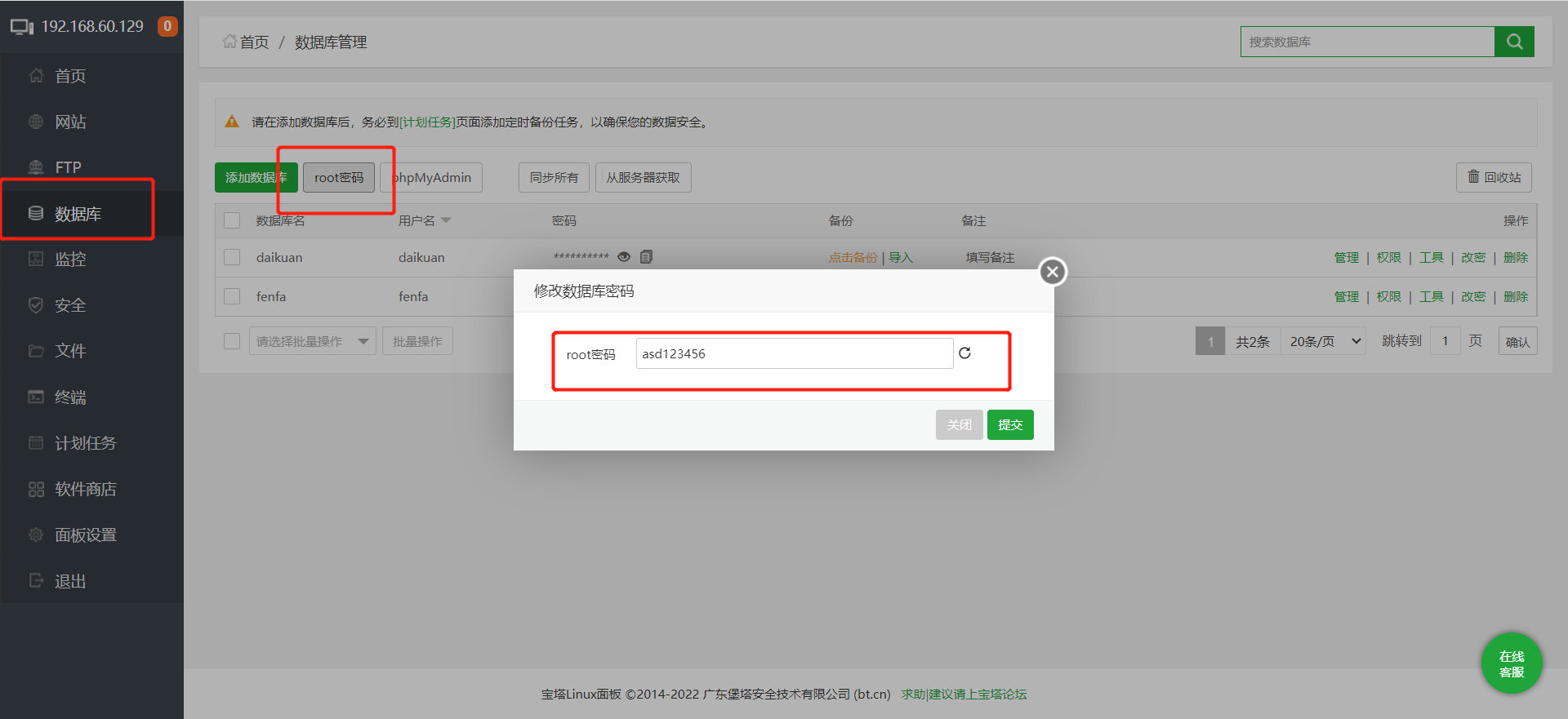Copy daikuan password with clipboard icon

point(646,257)
